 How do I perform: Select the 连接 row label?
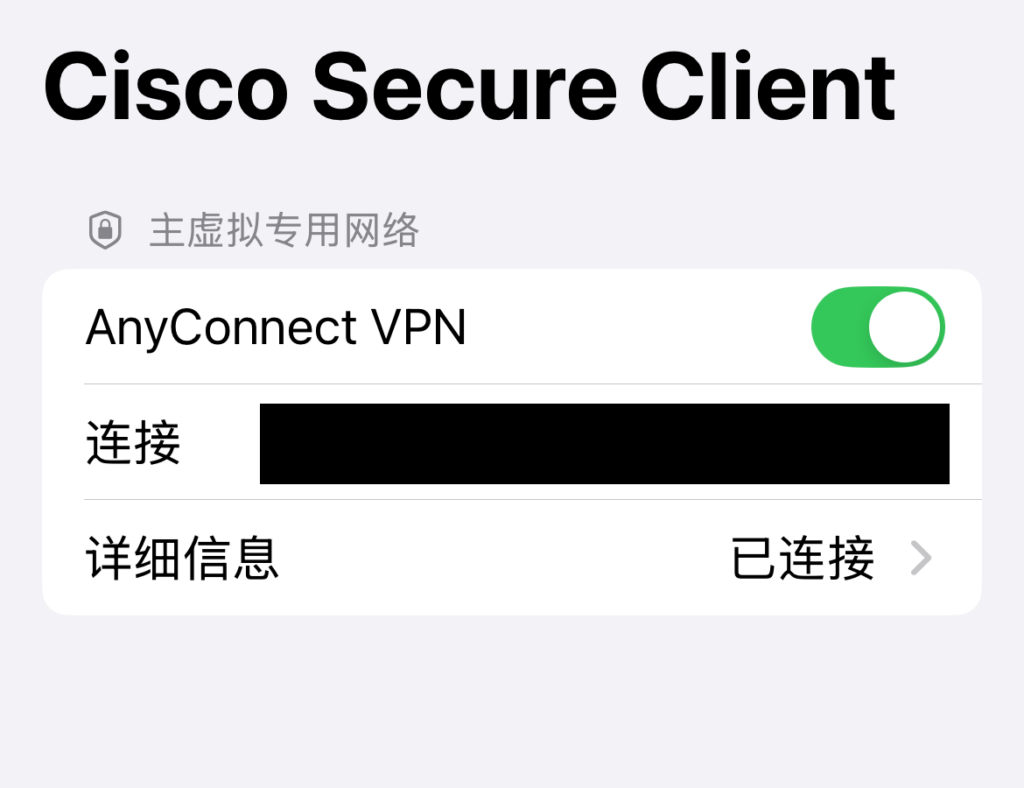pos(133,443)
